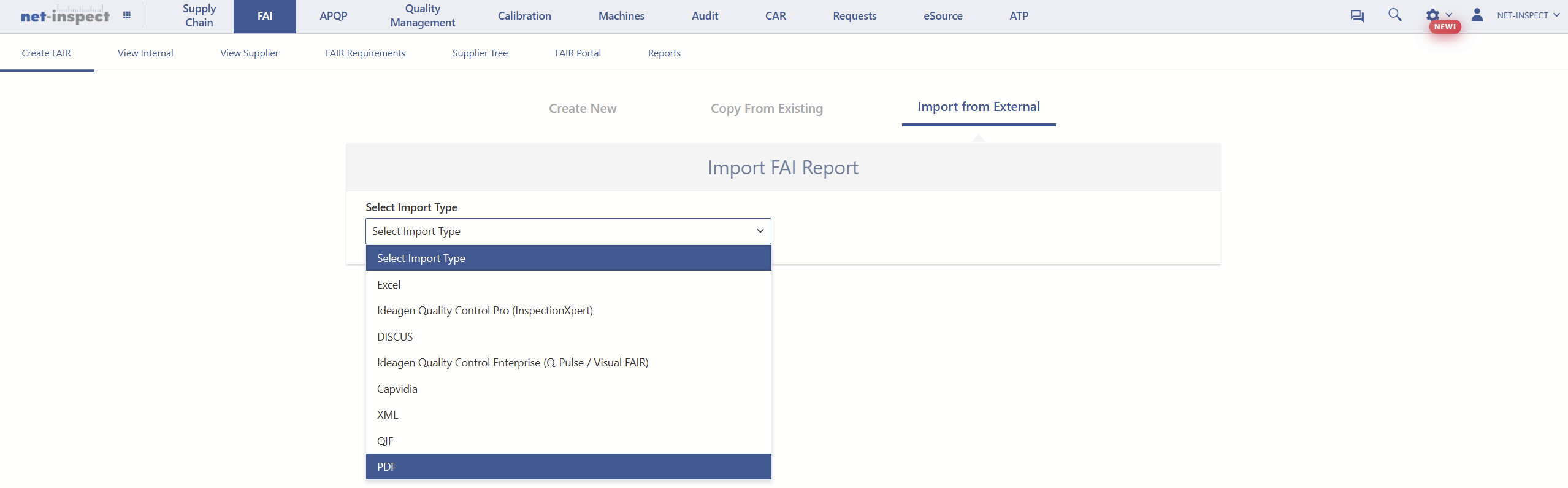Choose Ideagen Quality Control Pro (InspectionXpert)
The height and width of the screenshot is (488, 1568).
(568, 311)
